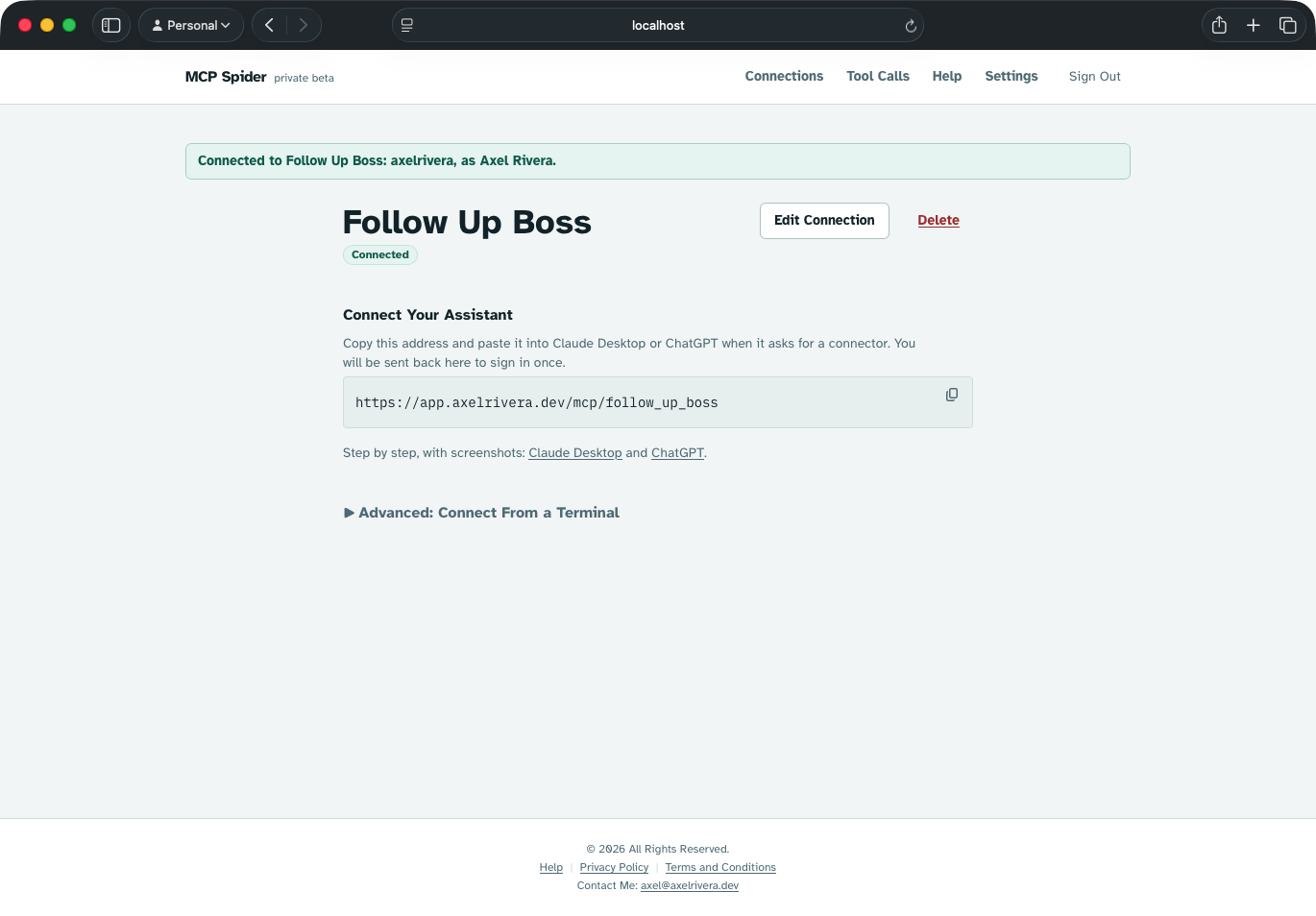This screenshot has width=1316, height=916.
Task: Open Settings from the navigation
Action: (x=1011, y=76)
